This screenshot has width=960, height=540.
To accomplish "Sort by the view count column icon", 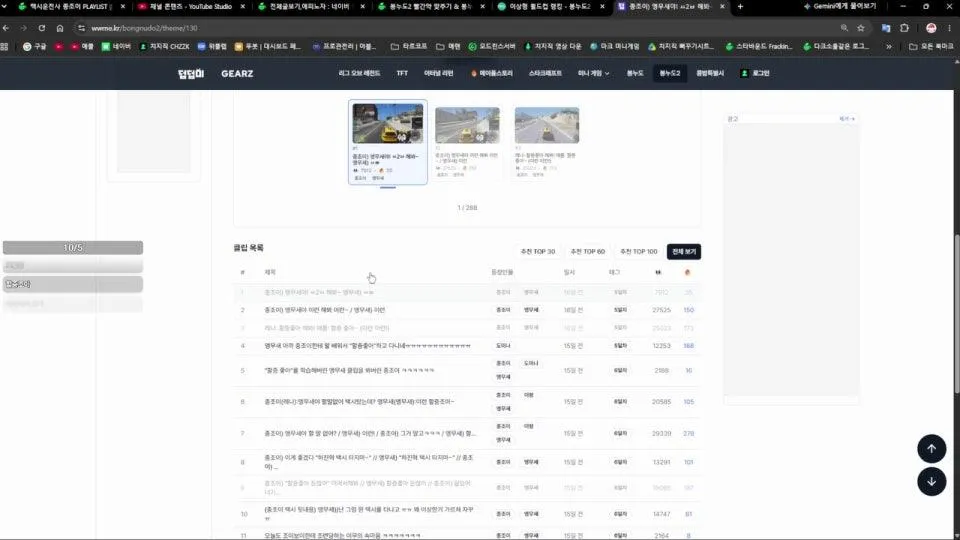I will coord(658,272).
